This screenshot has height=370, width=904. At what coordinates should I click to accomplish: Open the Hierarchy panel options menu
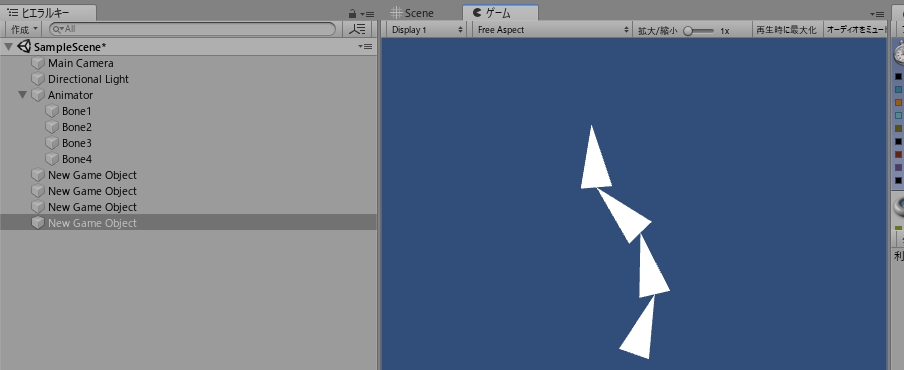367,14
